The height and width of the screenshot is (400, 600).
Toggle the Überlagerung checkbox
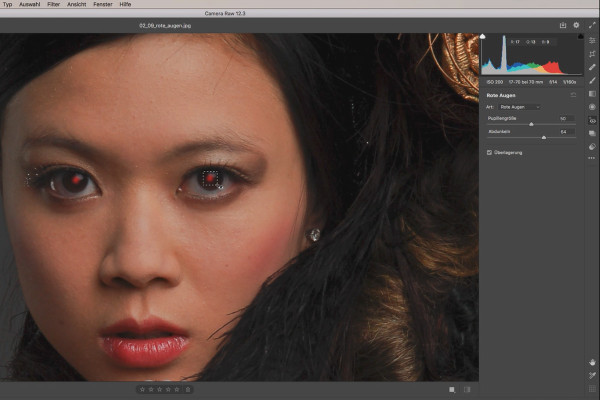tap(489, 152)
